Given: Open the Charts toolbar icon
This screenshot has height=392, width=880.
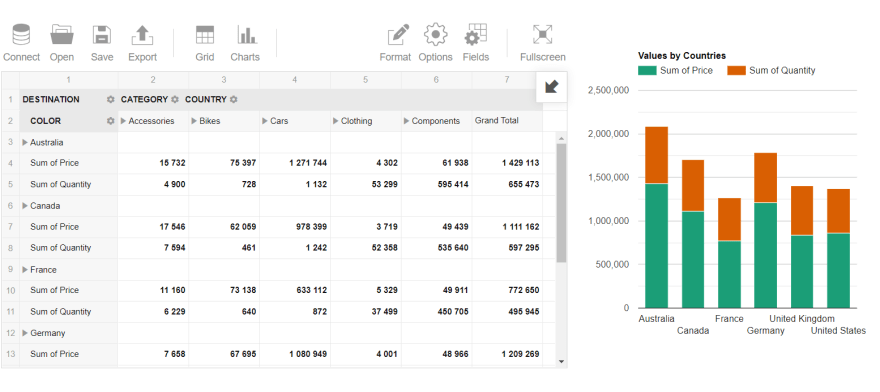Looking at the screenshot, I should pyautogui.click(x=246, y=35).
